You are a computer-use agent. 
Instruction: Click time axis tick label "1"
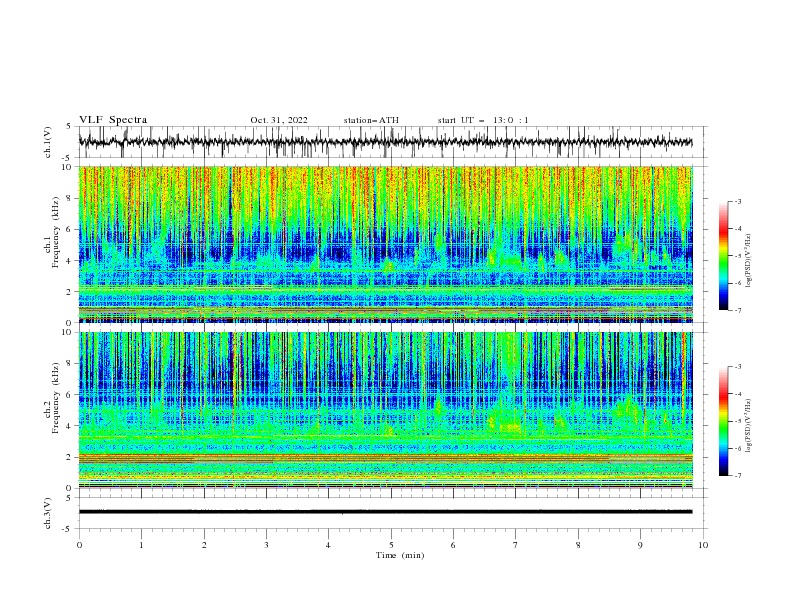(141, 545)
